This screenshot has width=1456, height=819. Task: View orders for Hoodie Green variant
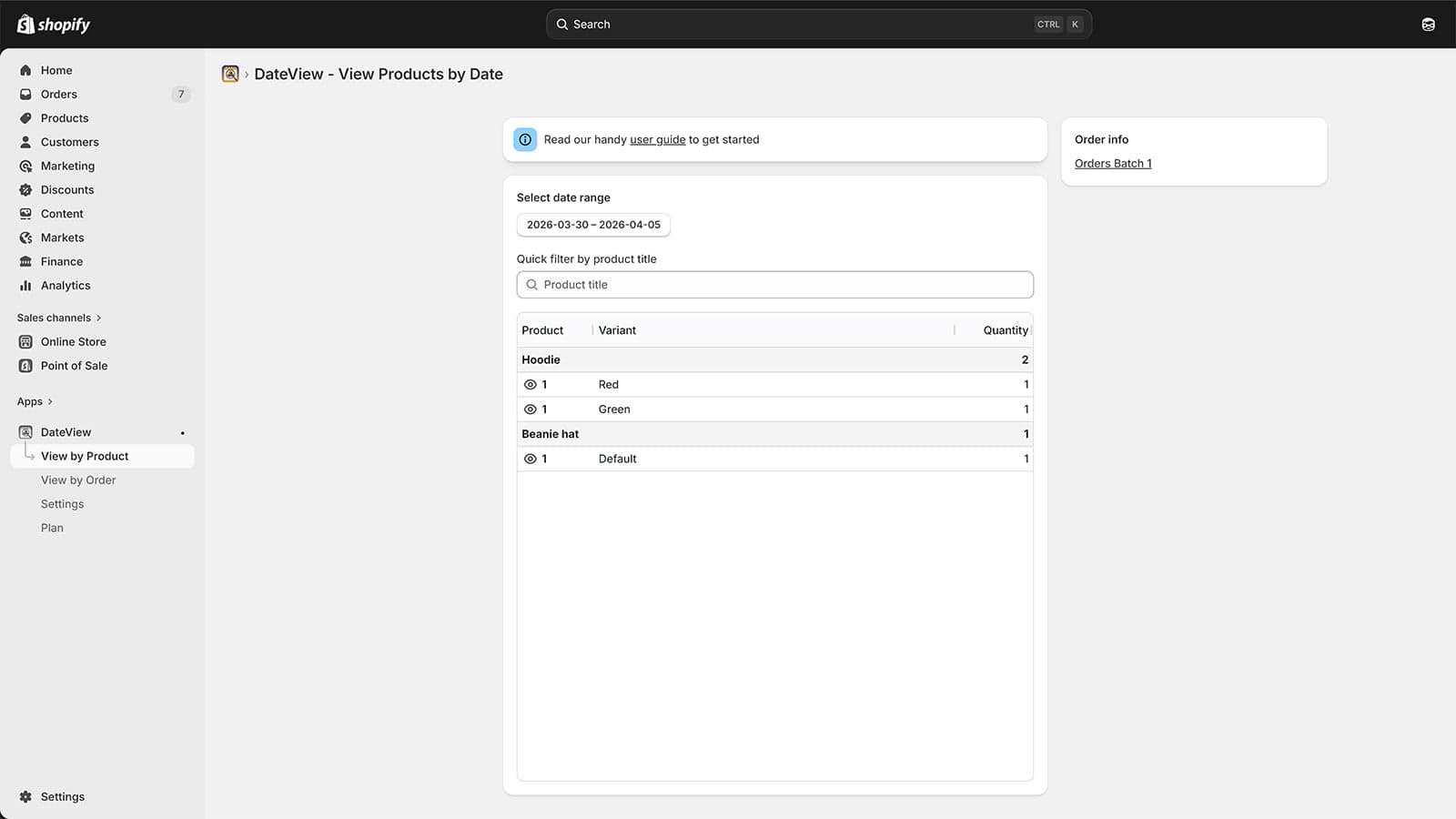pyautogui.click(x=531, y=409)
